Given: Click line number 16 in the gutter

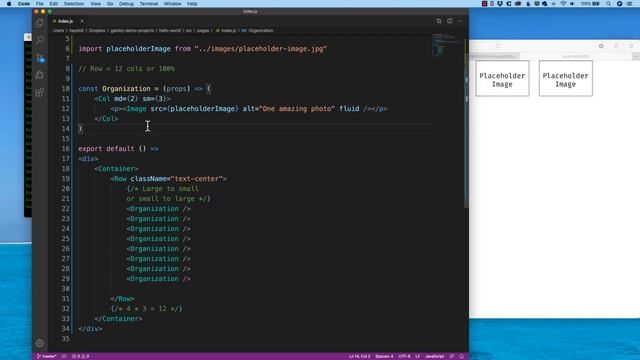Looking at the screenshot, I should coord(66,149).
